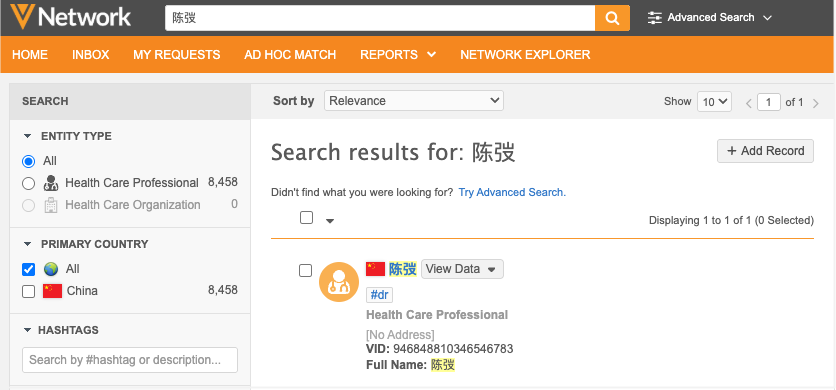Open the Sort by Relevance dropdown

[x=414, y=101]
